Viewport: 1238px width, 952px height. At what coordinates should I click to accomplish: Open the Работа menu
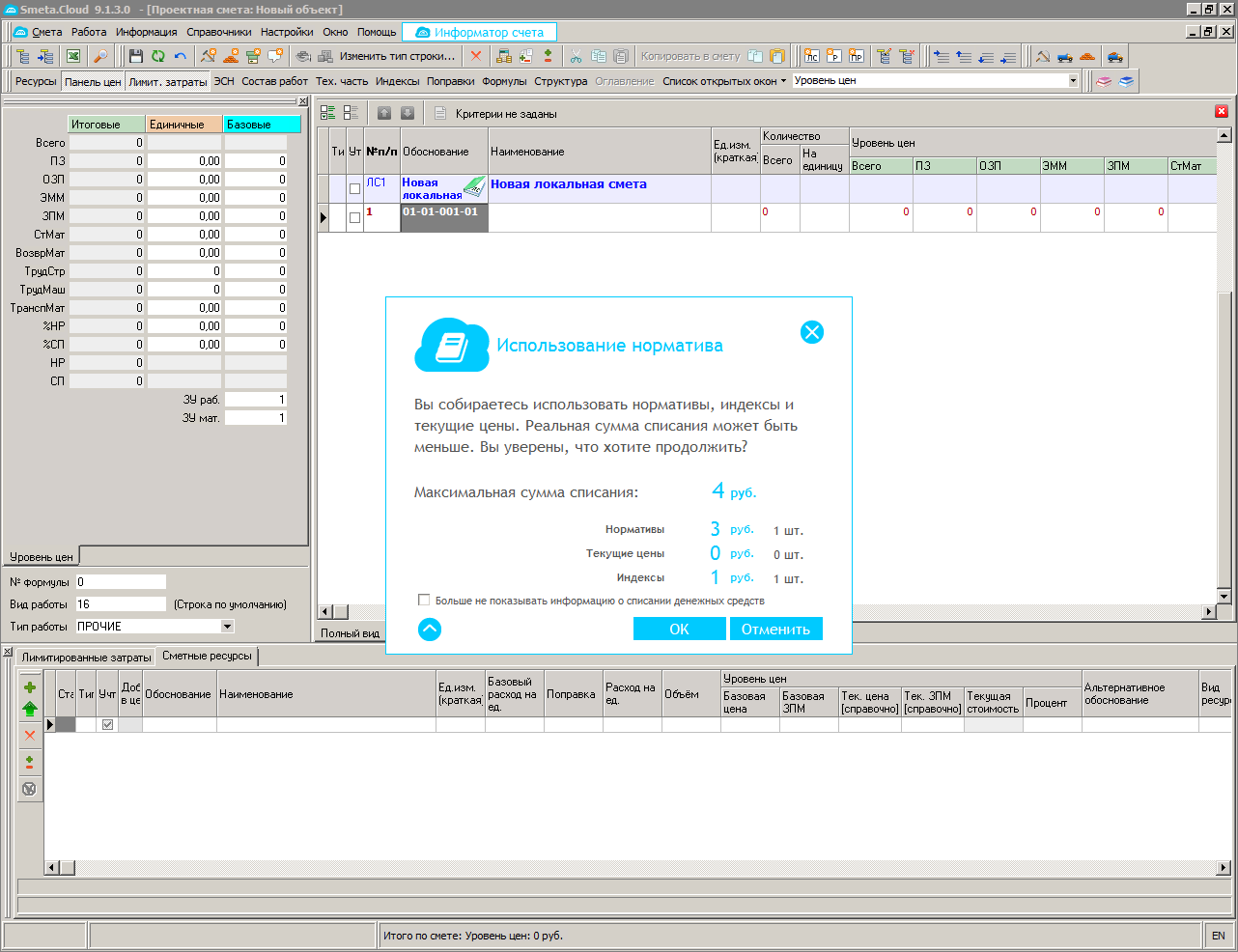(x=89, y=32)
